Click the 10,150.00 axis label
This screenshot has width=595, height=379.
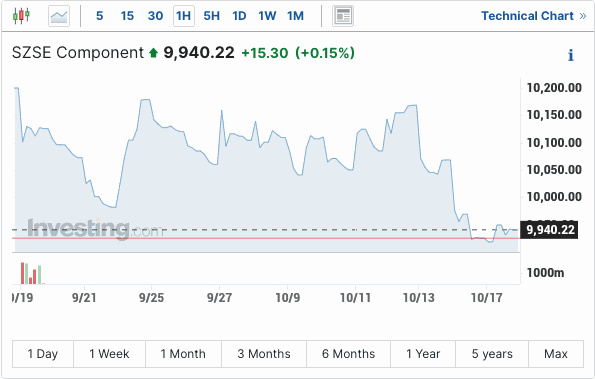coord(554,115)
